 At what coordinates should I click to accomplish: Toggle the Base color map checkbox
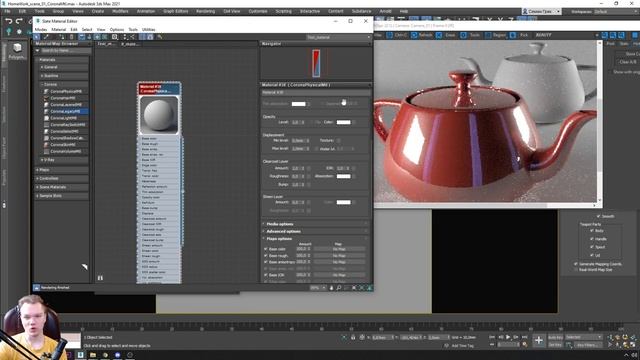[x=266, y=249]
